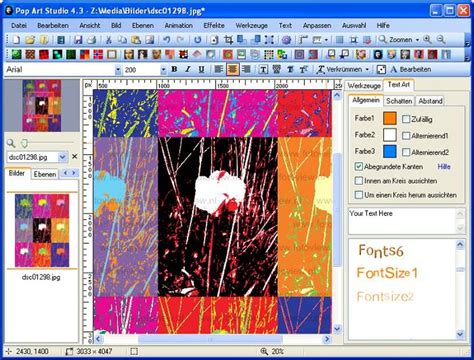
Task: Expand the Verkrümmen dropdown
Action: (x=367, y=70)
